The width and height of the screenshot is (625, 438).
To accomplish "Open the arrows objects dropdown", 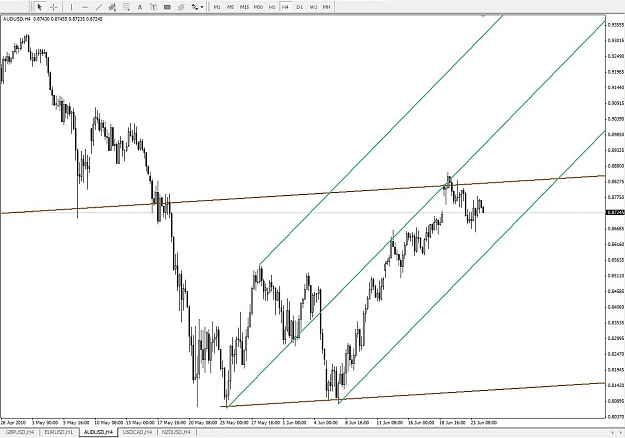I will pyautogui.click(x=197, y=7).
